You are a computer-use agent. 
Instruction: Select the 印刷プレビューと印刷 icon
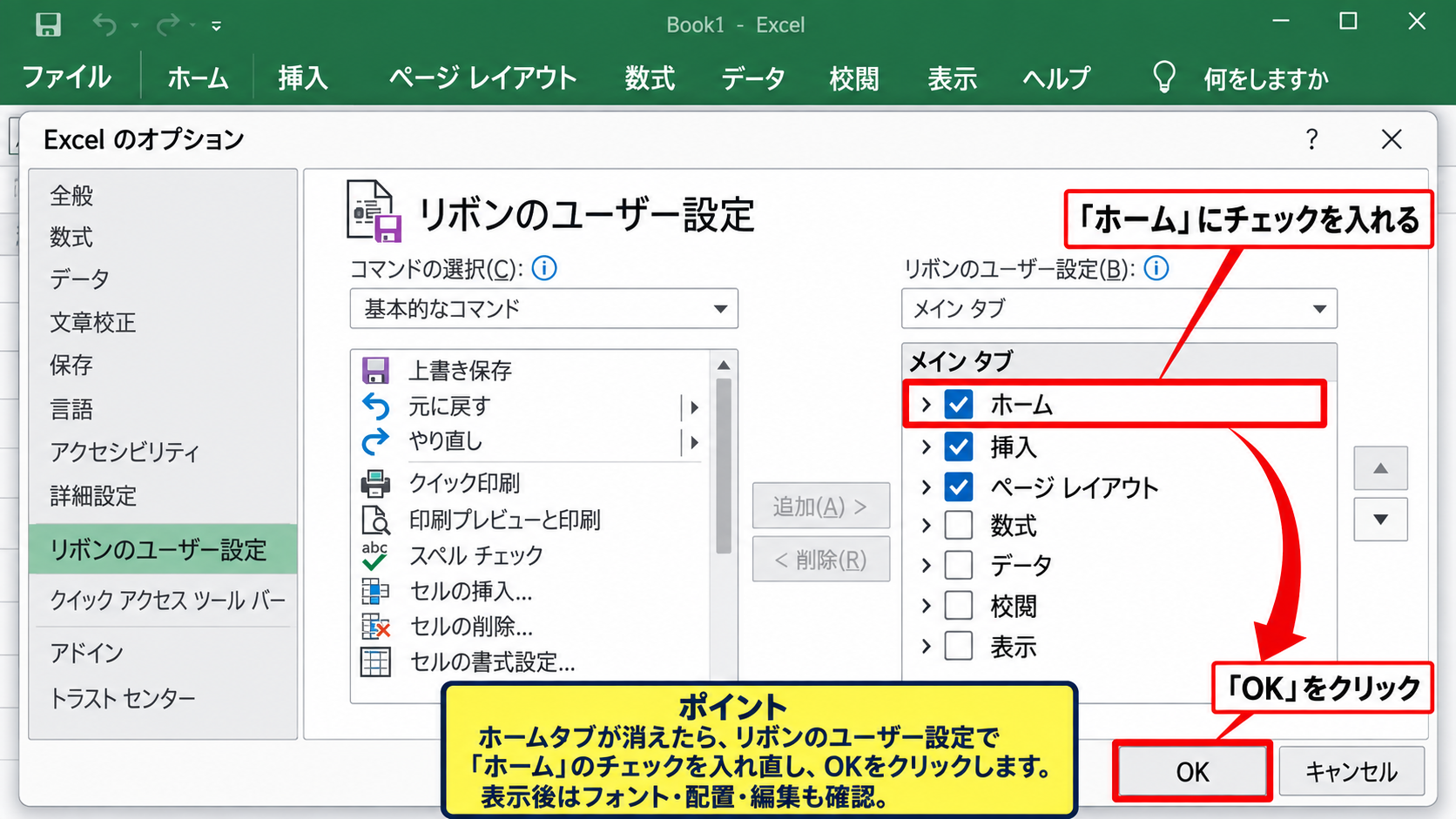point(375,520)
